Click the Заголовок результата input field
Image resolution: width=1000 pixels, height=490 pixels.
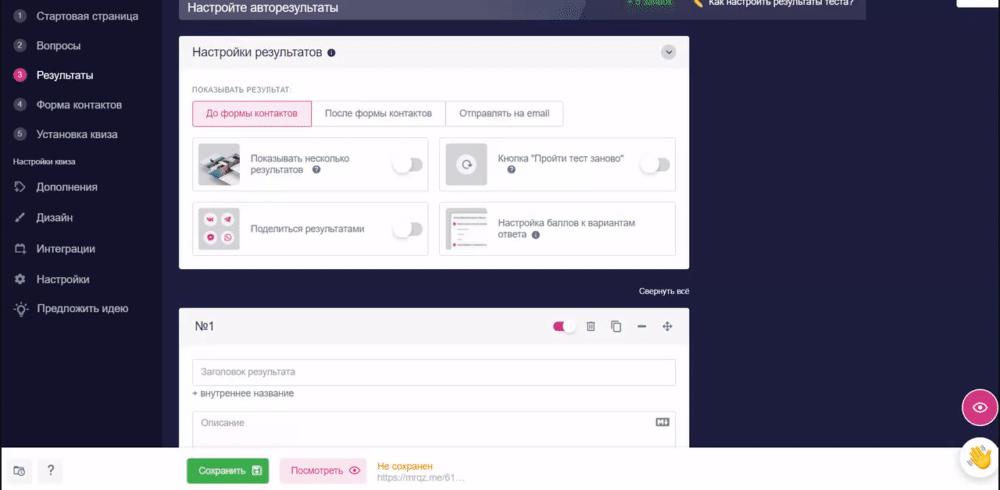pos(434,372)
